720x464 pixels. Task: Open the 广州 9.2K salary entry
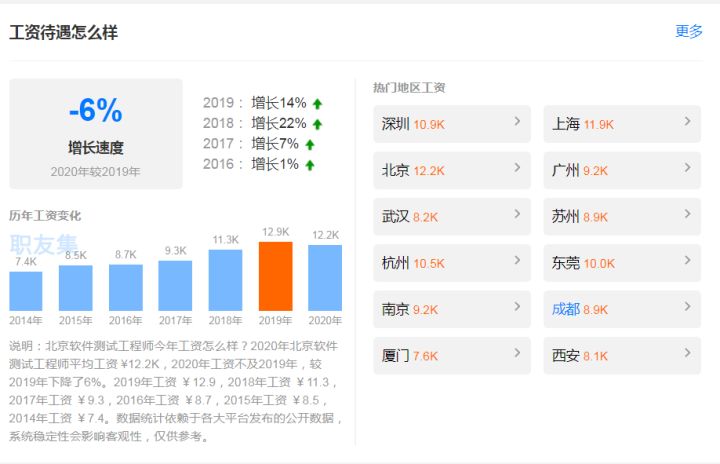click(621, 171)
